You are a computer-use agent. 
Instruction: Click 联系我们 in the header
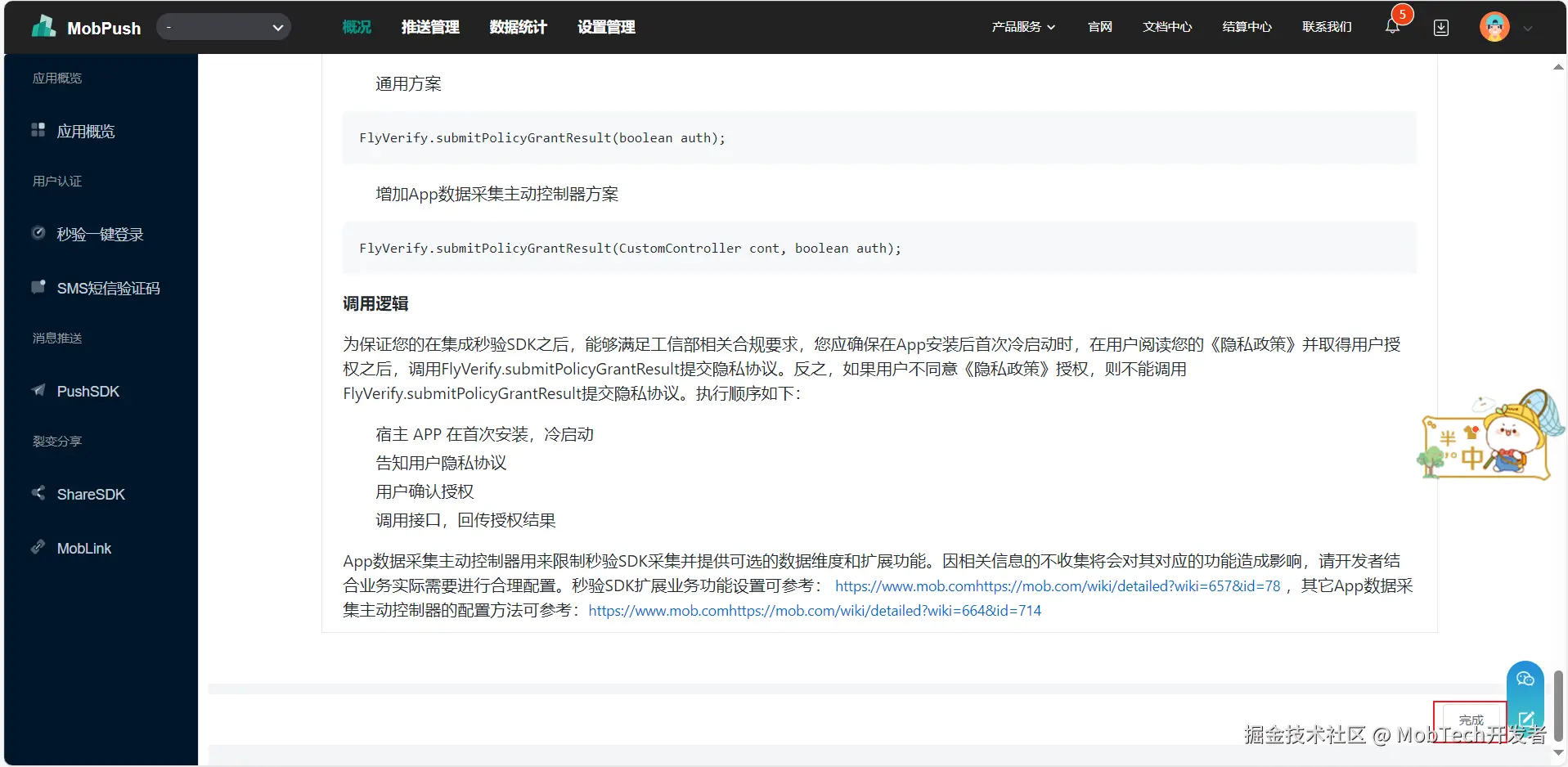pyautogui.click(x=1327, y=27)
